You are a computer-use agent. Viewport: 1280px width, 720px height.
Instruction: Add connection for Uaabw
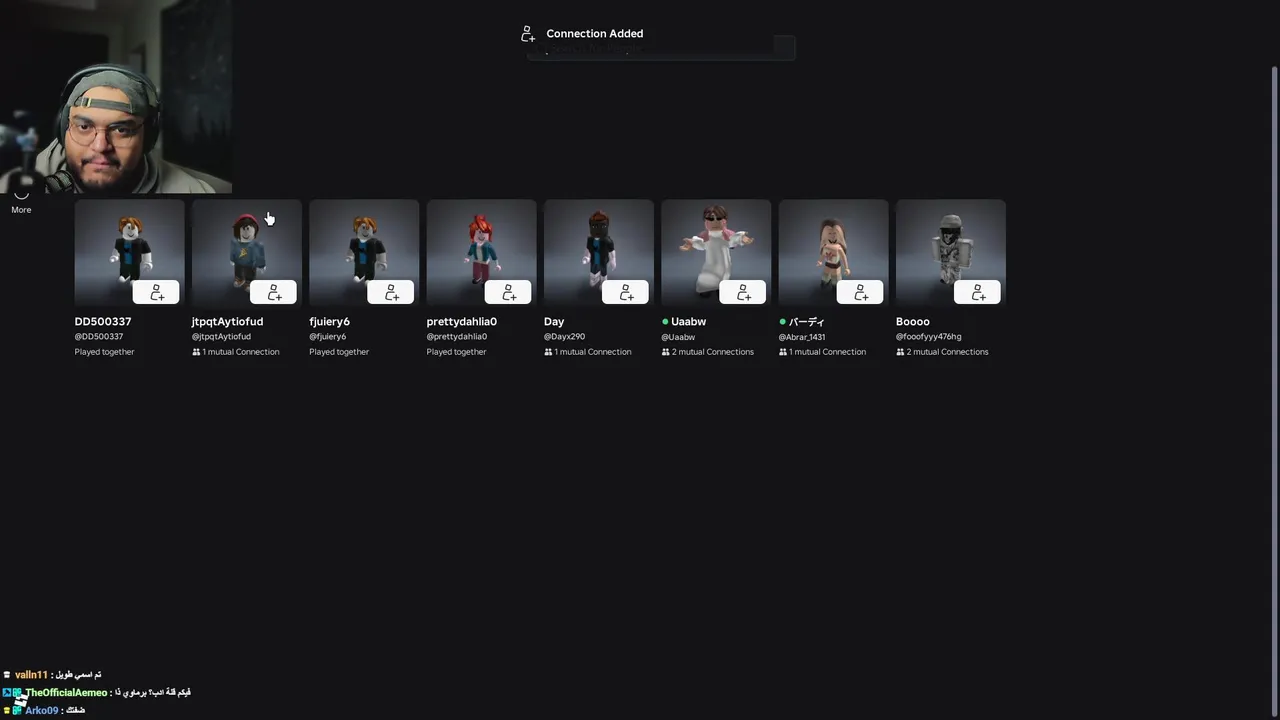(x=743, y=292)
